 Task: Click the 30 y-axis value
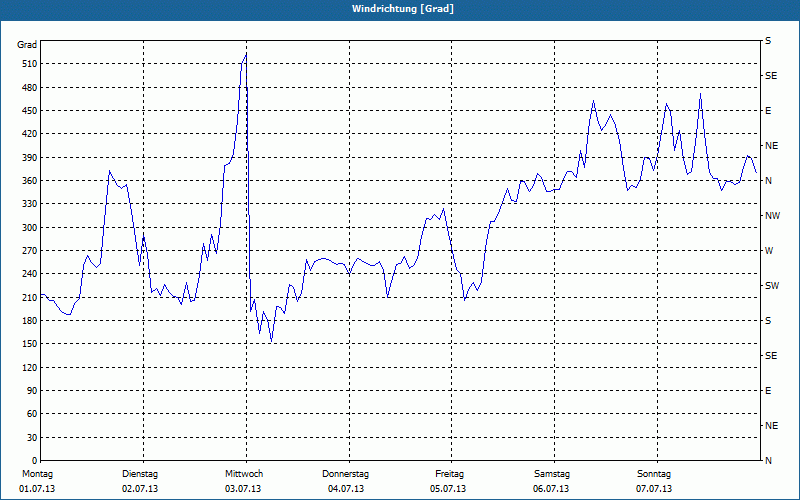[32, 438]
